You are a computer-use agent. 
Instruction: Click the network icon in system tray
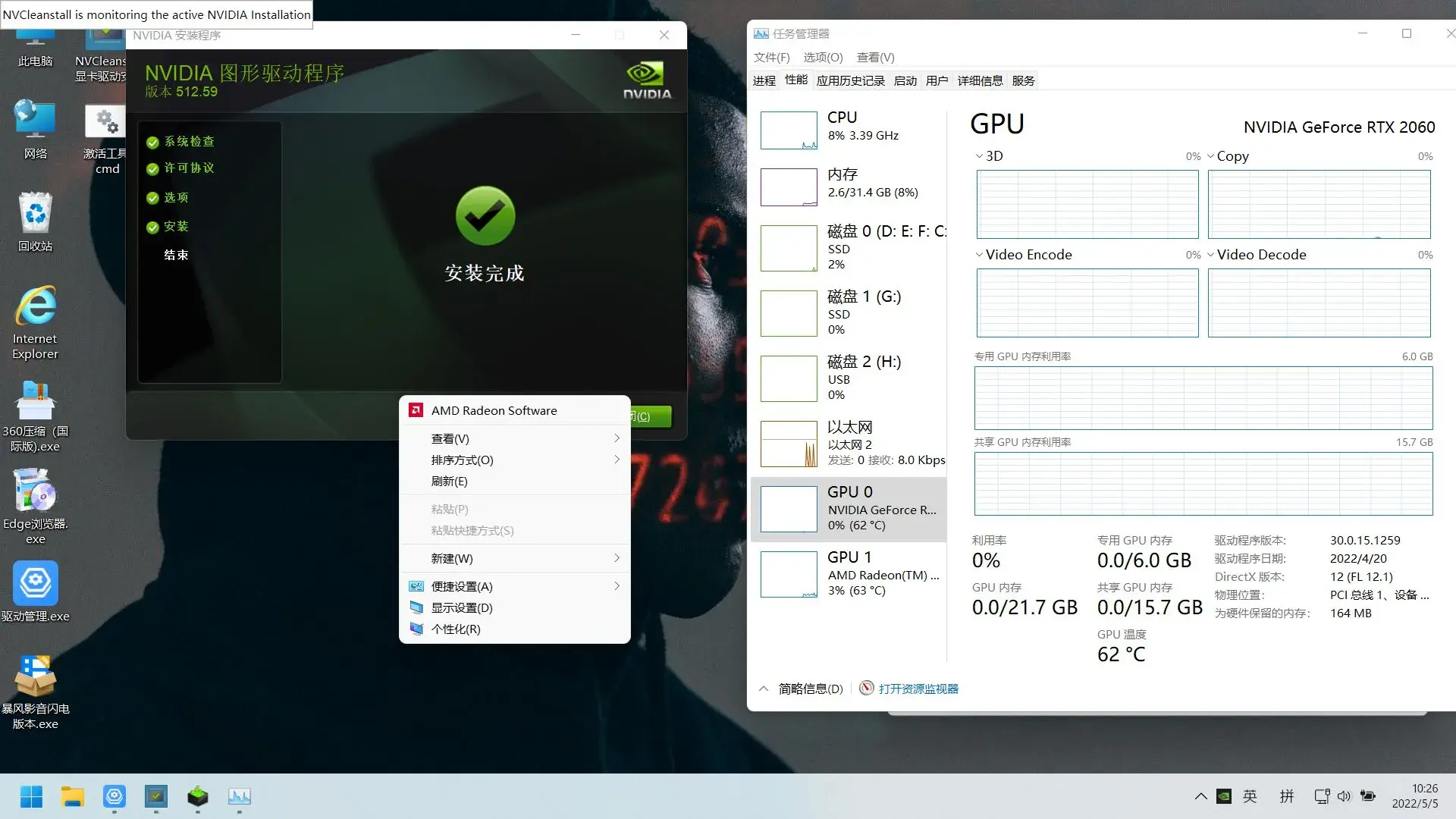1322,796
